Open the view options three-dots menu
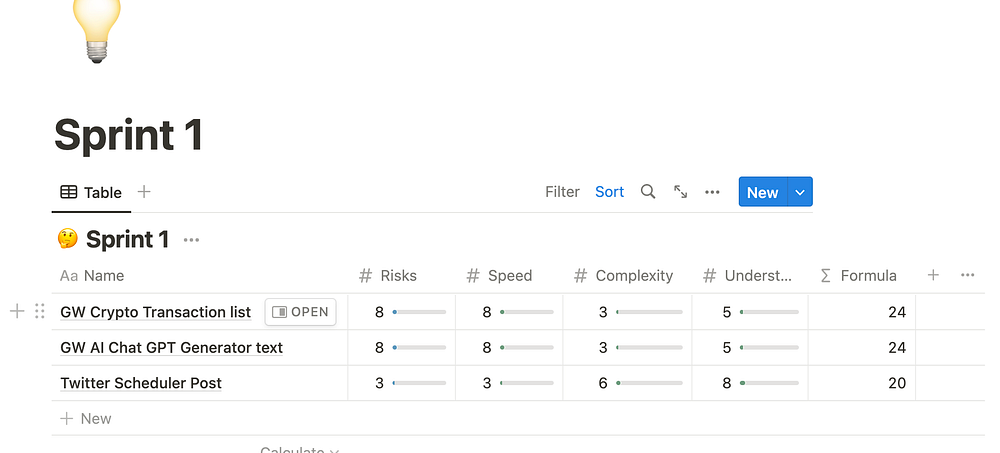Image resolution: width=1000 pixels, height=453 pixels. click(x=712, y=192)
